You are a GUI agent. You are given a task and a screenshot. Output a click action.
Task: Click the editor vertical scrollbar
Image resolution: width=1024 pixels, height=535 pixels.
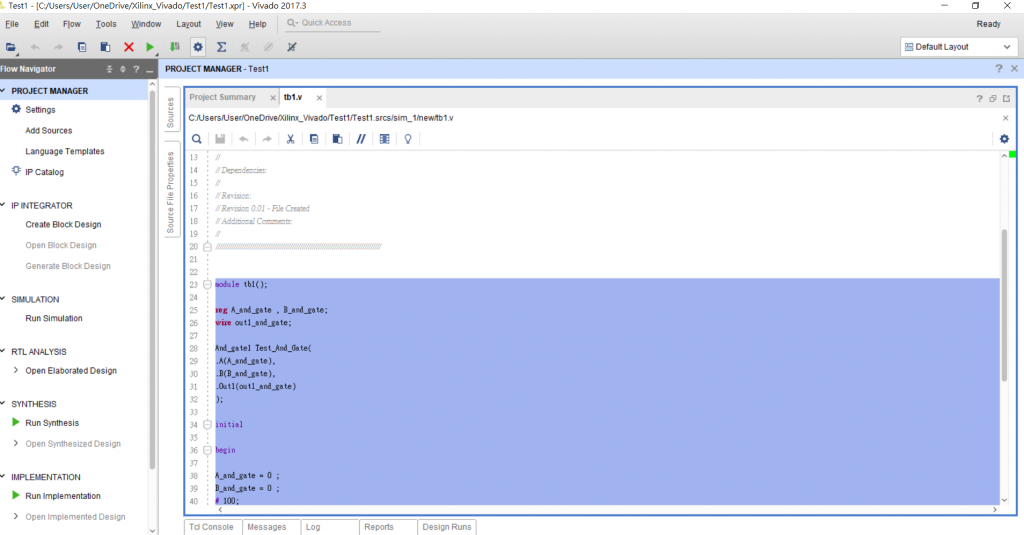pyautogui.click(x=1004, y=307)
